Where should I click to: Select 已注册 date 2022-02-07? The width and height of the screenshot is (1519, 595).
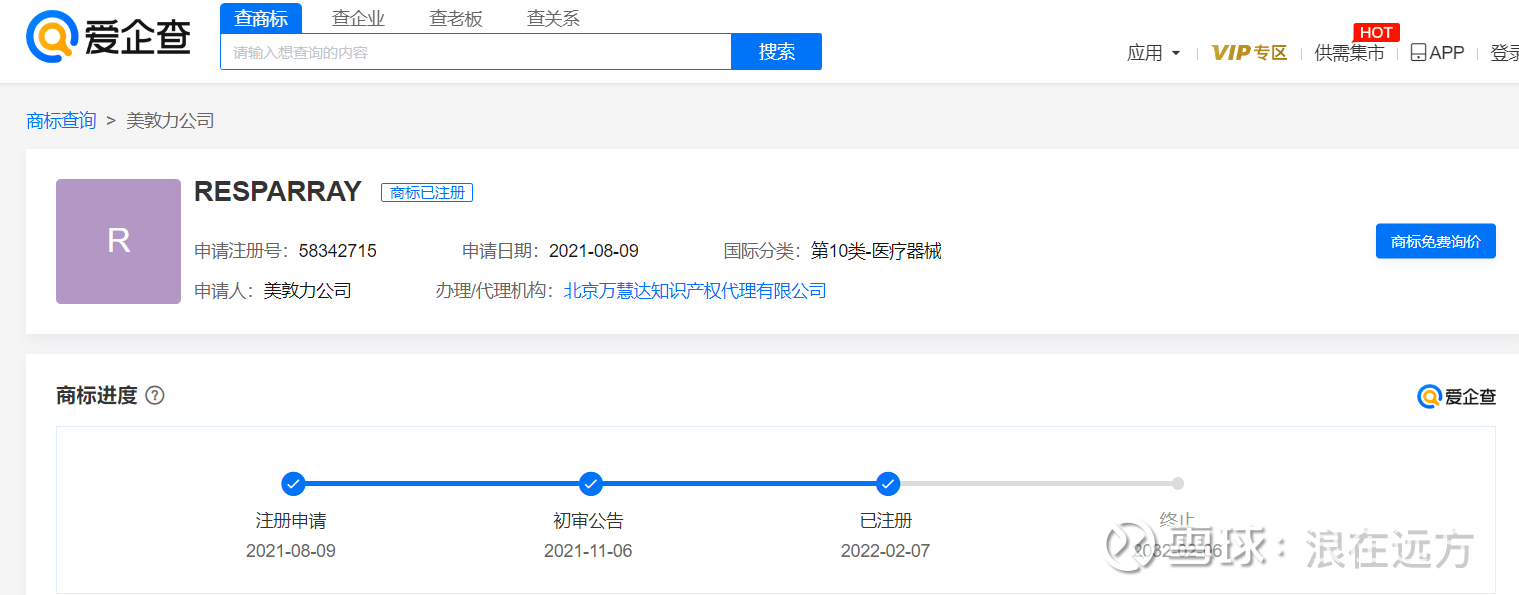click(885, 551)
